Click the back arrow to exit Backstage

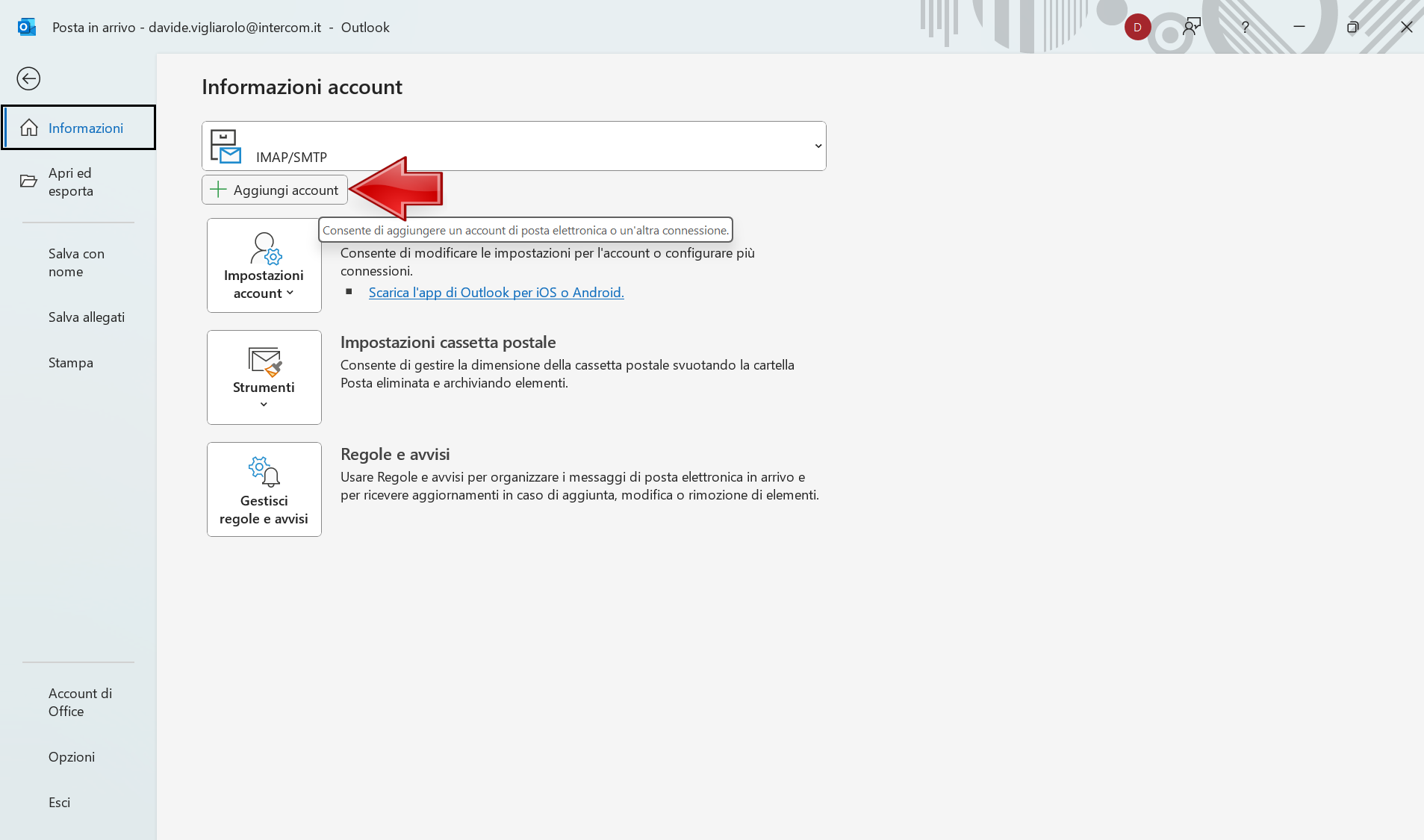(x=28, y=78)
